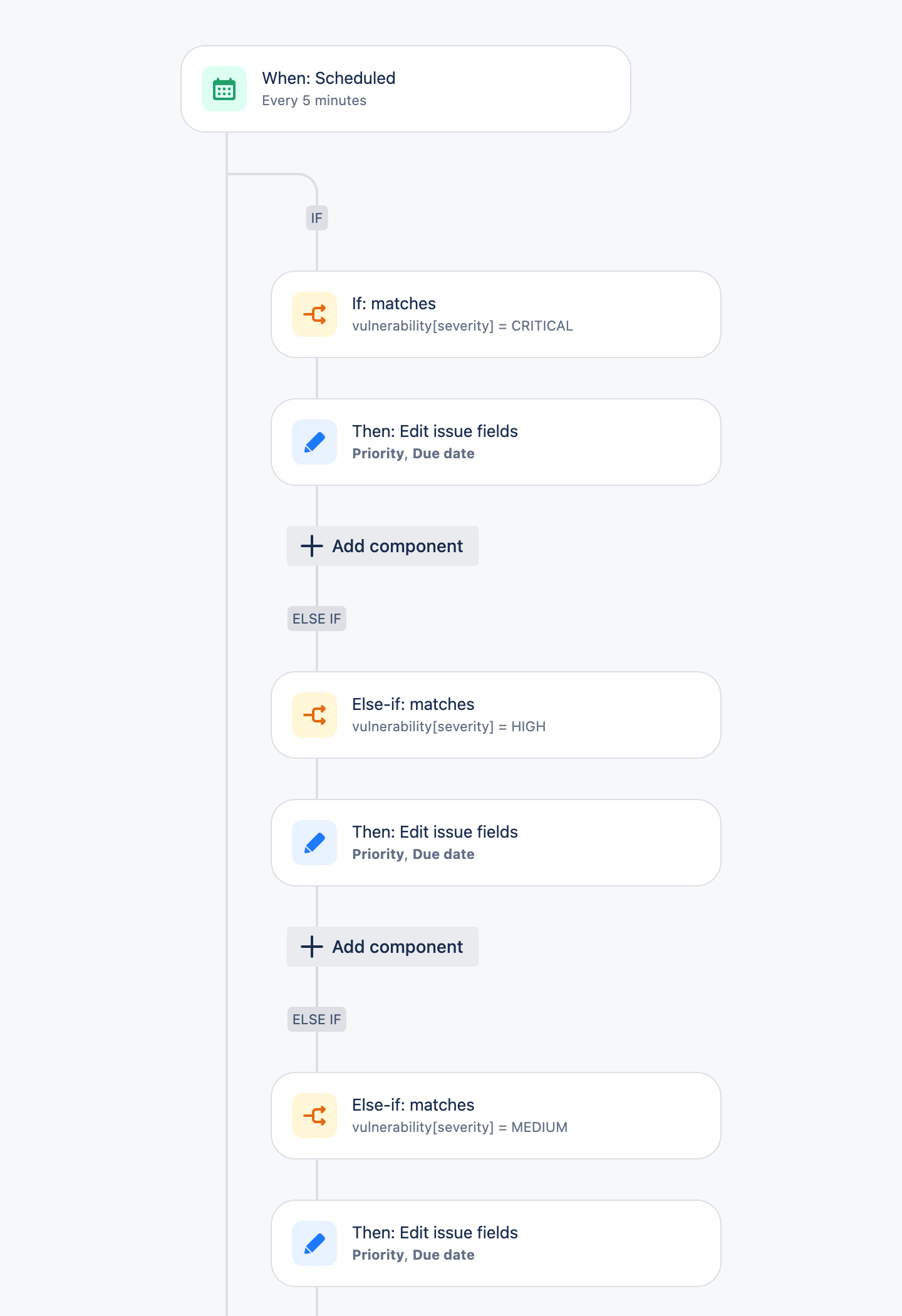Click the pencil icon on the HIGH severity Edit action

click(x=314, y=842)
